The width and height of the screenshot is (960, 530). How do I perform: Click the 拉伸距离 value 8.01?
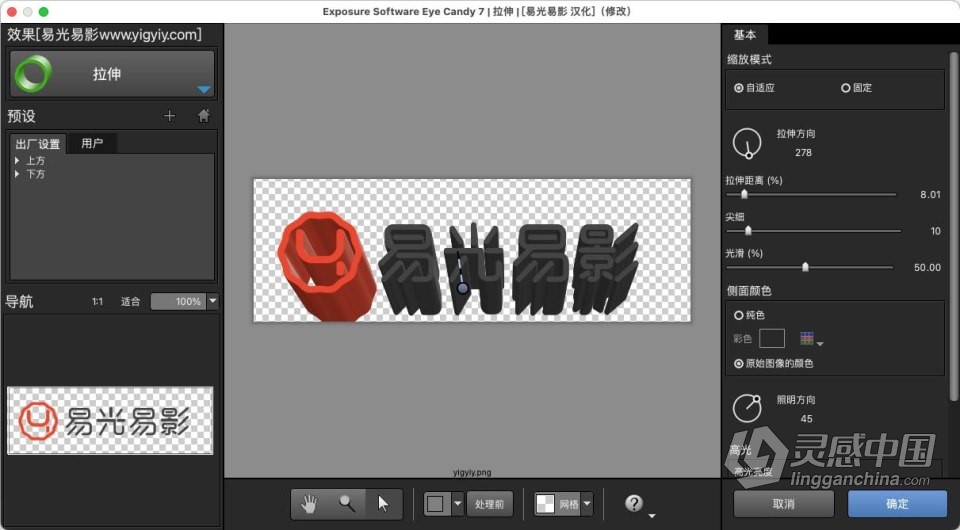(x=930, y=195)
